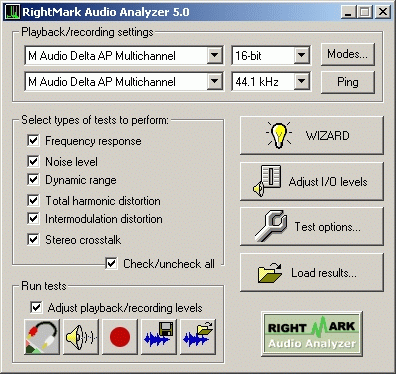This screenshot has height=374, width=396.
Task: Close the RightMark Audio Analyzer window
Action: 383,12
